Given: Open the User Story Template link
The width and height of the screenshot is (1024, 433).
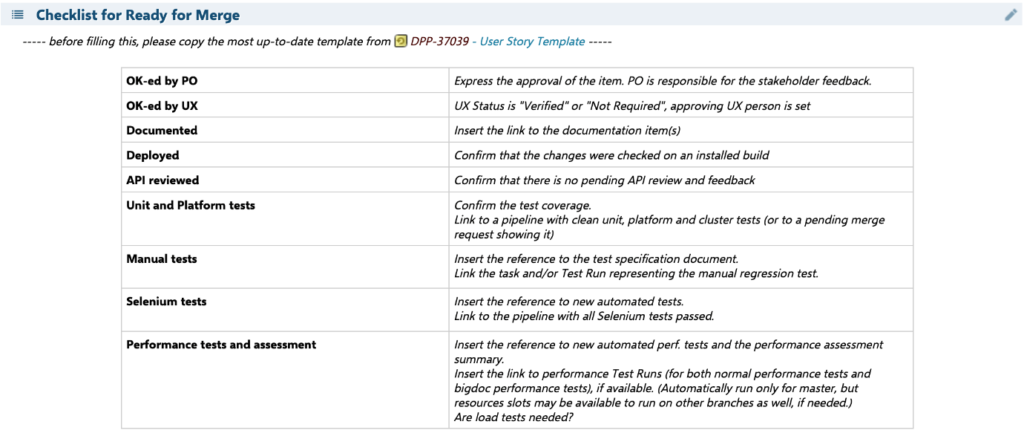Looking at the screenshot, I should pyautogui.click(x=532, y=42).
